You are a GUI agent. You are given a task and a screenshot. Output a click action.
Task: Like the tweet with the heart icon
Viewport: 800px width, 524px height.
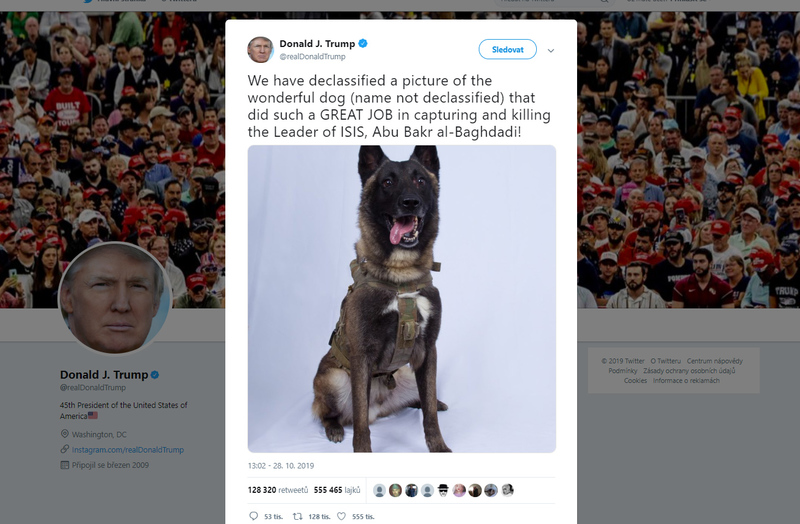[x=341, y=516]
